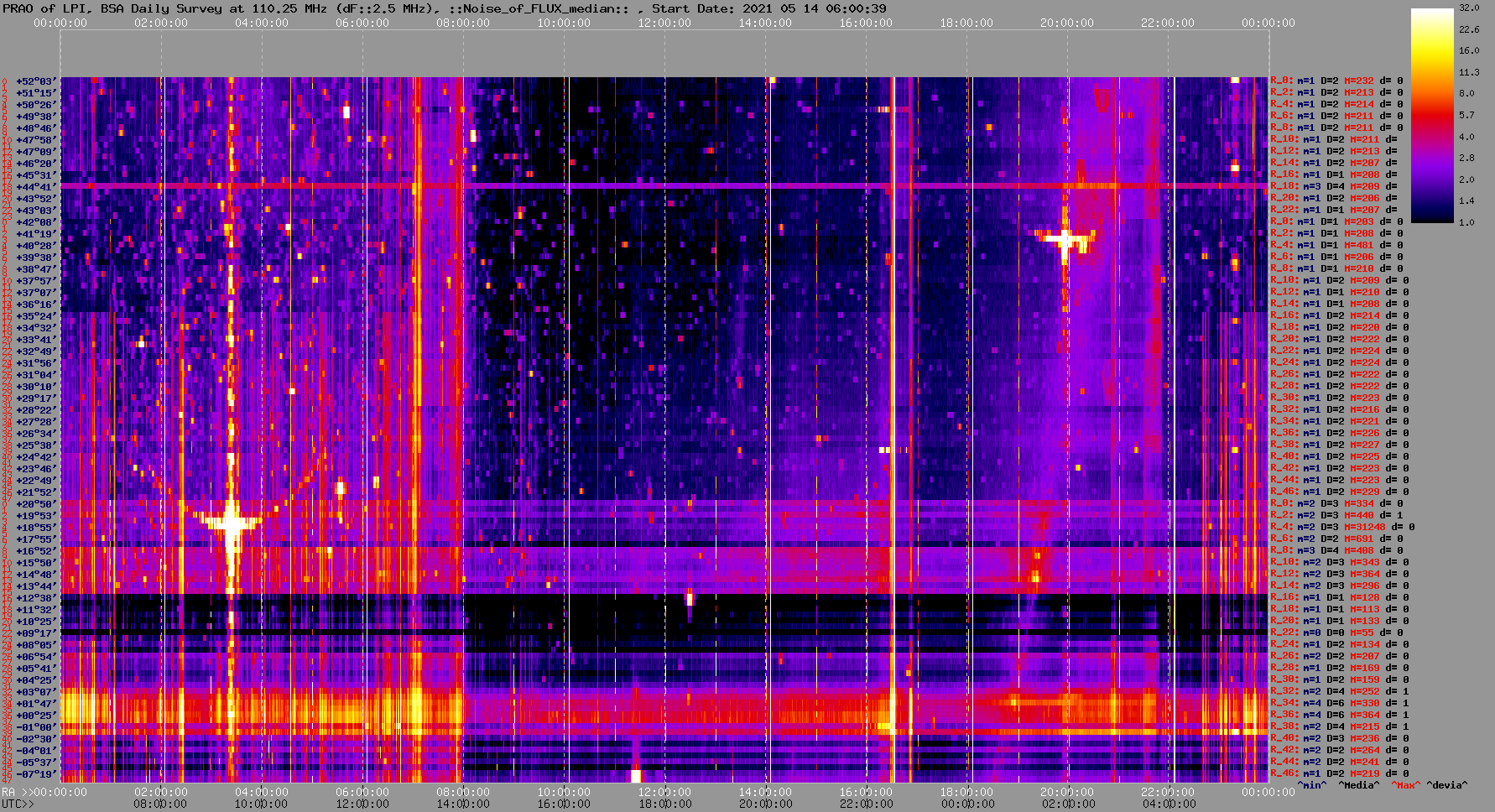The image size is (1495, 812).
Task: Click the row stats entry with M=408
Action: [x=1336, y=551]
